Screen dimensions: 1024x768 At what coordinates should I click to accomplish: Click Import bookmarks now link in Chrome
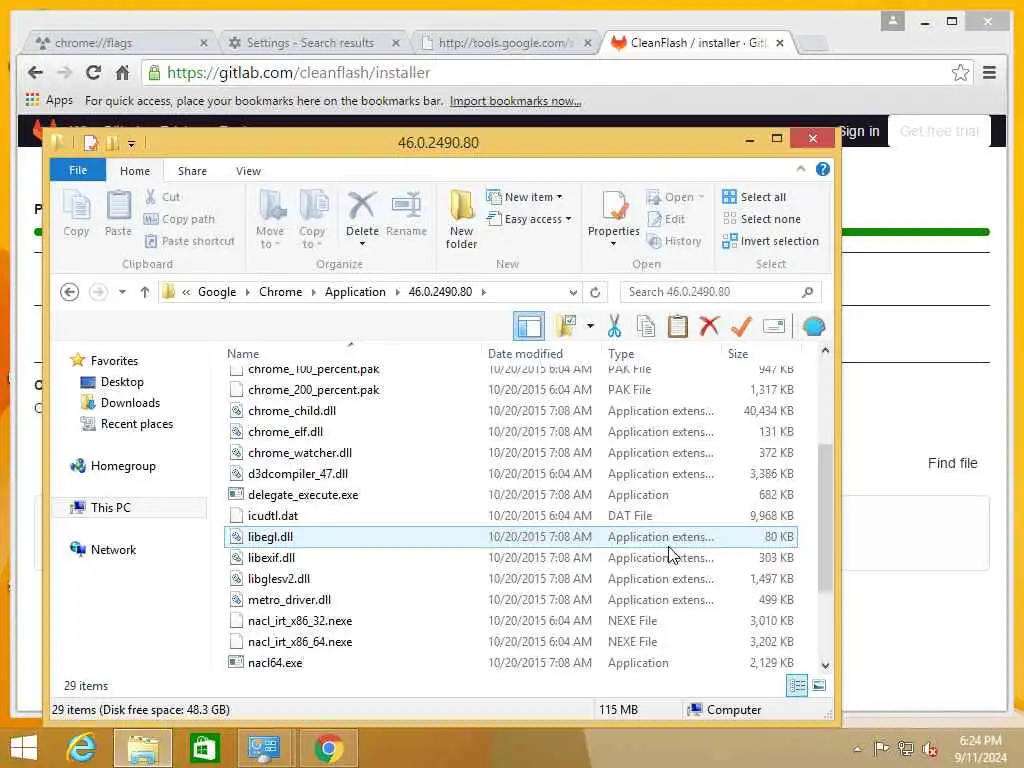click(515, 101)
